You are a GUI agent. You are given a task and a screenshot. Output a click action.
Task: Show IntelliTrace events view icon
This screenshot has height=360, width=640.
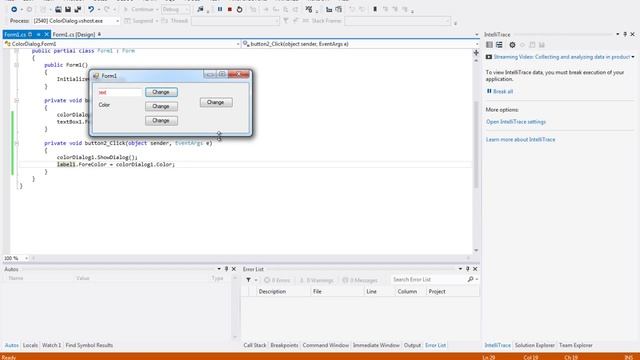(489, 45)
